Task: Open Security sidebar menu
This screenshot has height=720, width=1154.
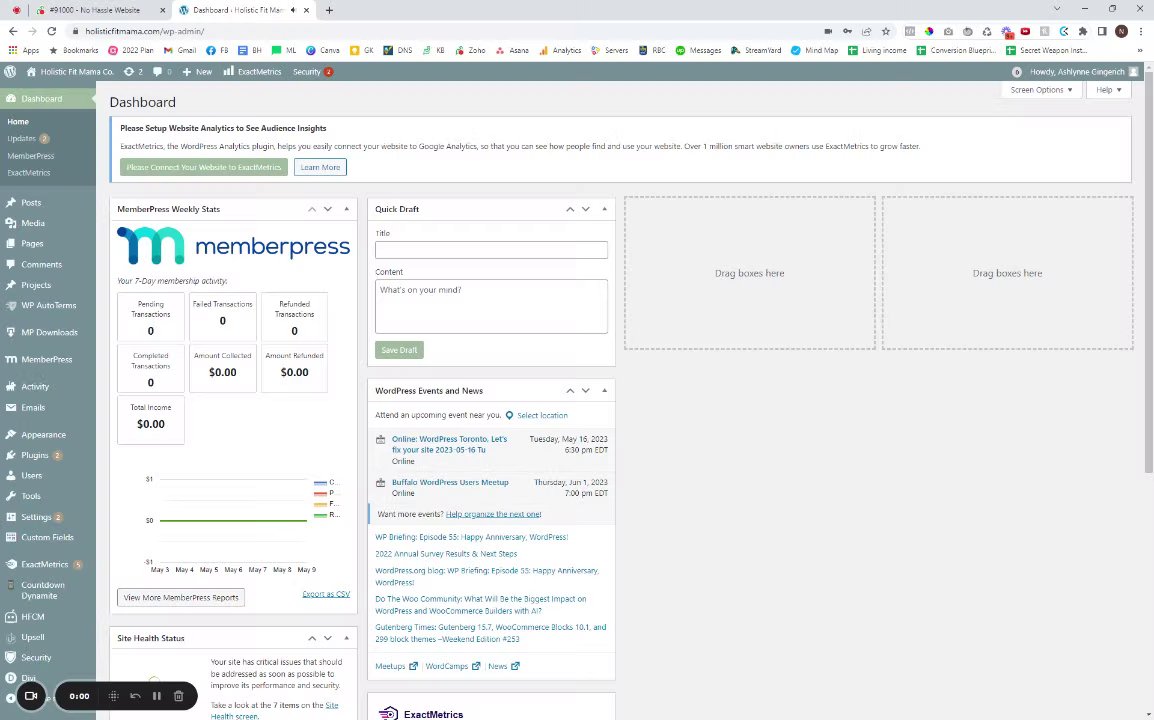Action: 36,658
